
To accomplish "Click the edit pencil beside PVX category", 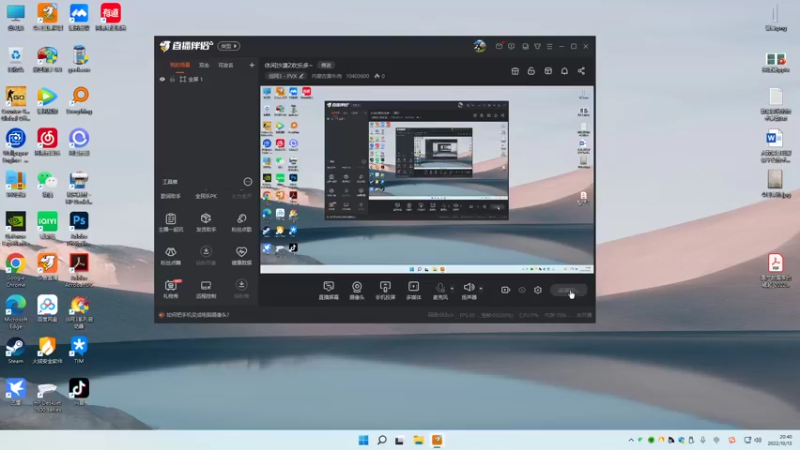I will click(x=302, y=76).
